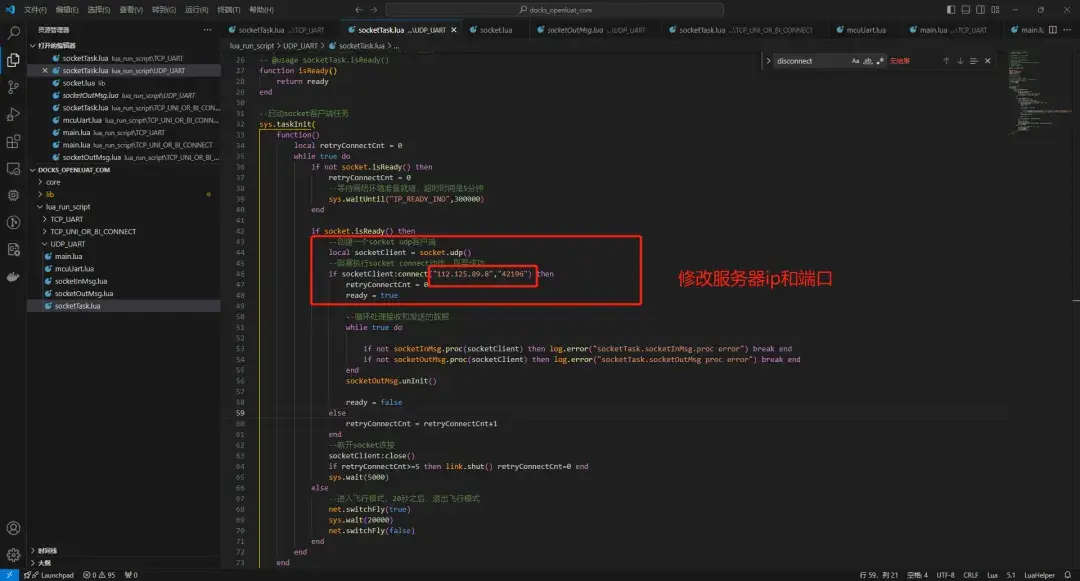Open the Selection (选择) menu
The image size is (1080, 581).
pos(98,10)
